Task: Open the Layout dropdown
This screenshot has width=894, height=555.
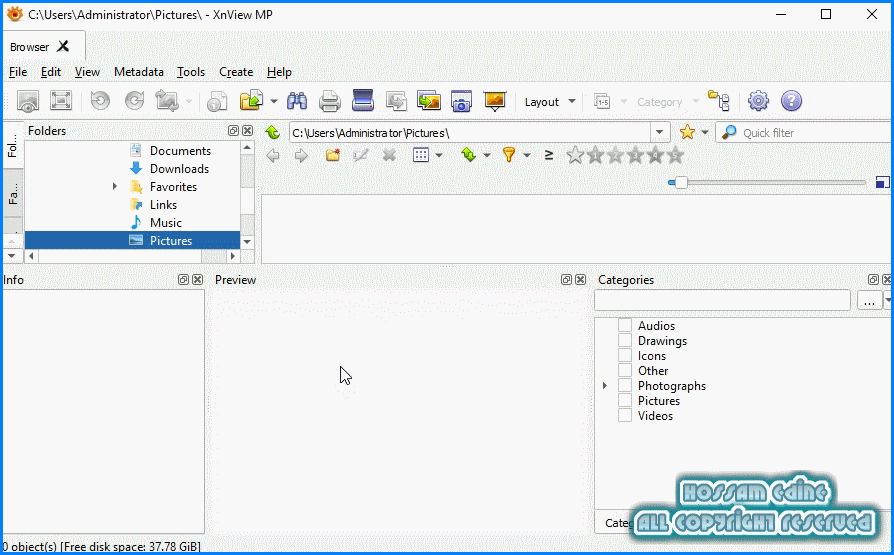Action: point(550,102)
